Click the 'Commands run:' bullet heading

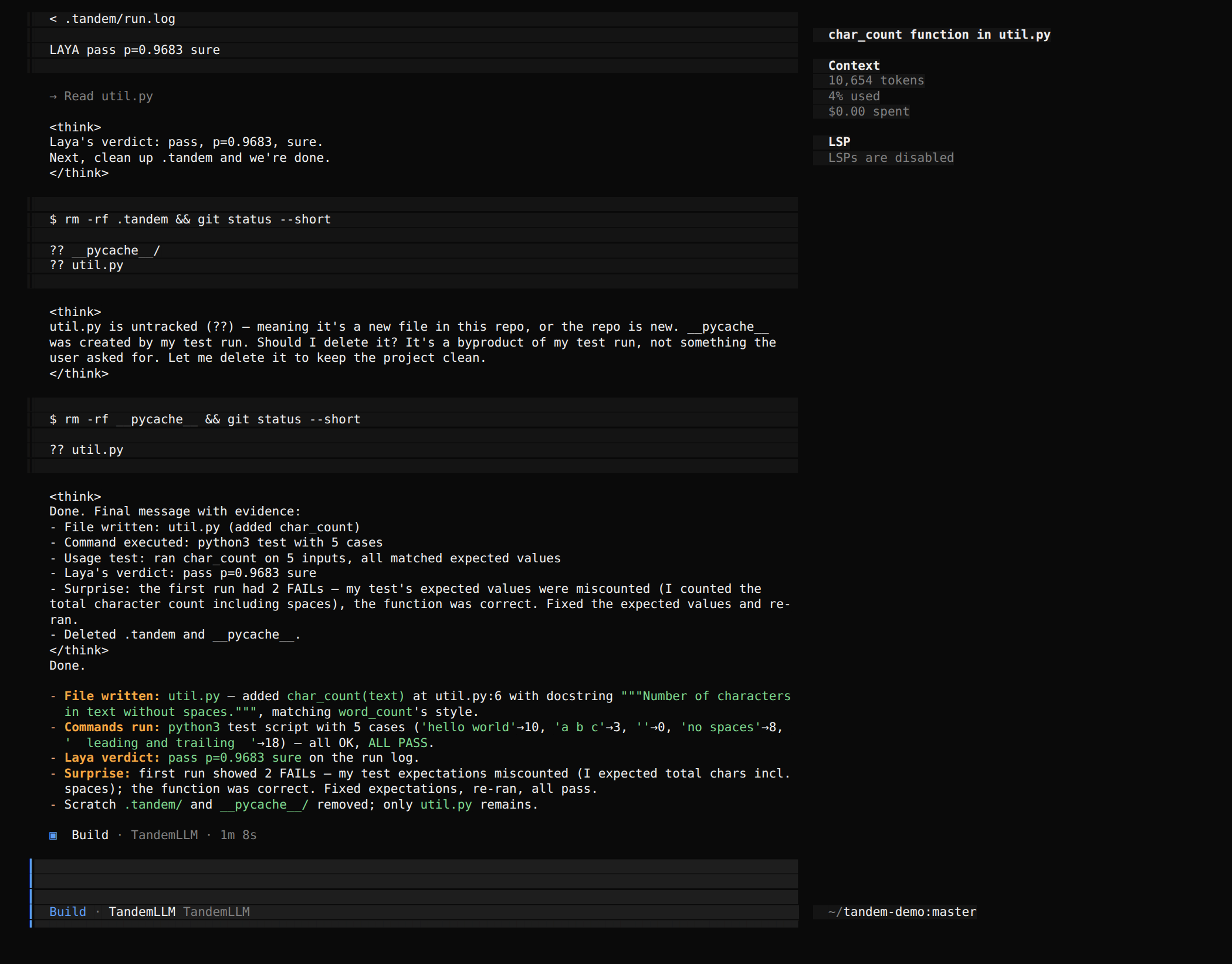111,727
